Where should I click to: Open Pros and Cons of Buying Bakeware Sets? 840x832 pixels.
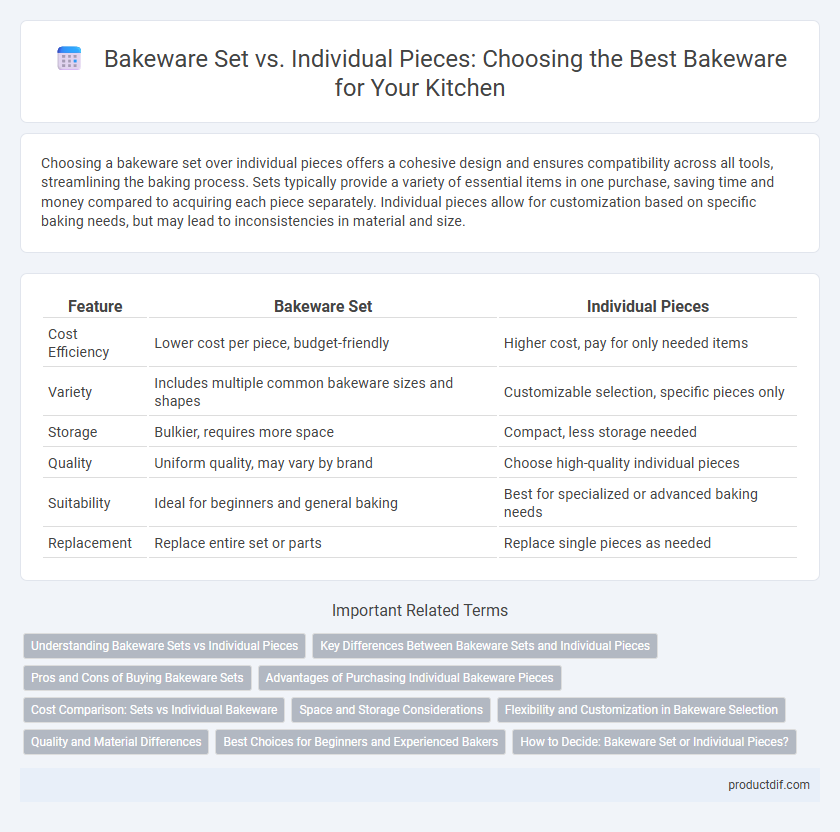click(x=137, y=678)
